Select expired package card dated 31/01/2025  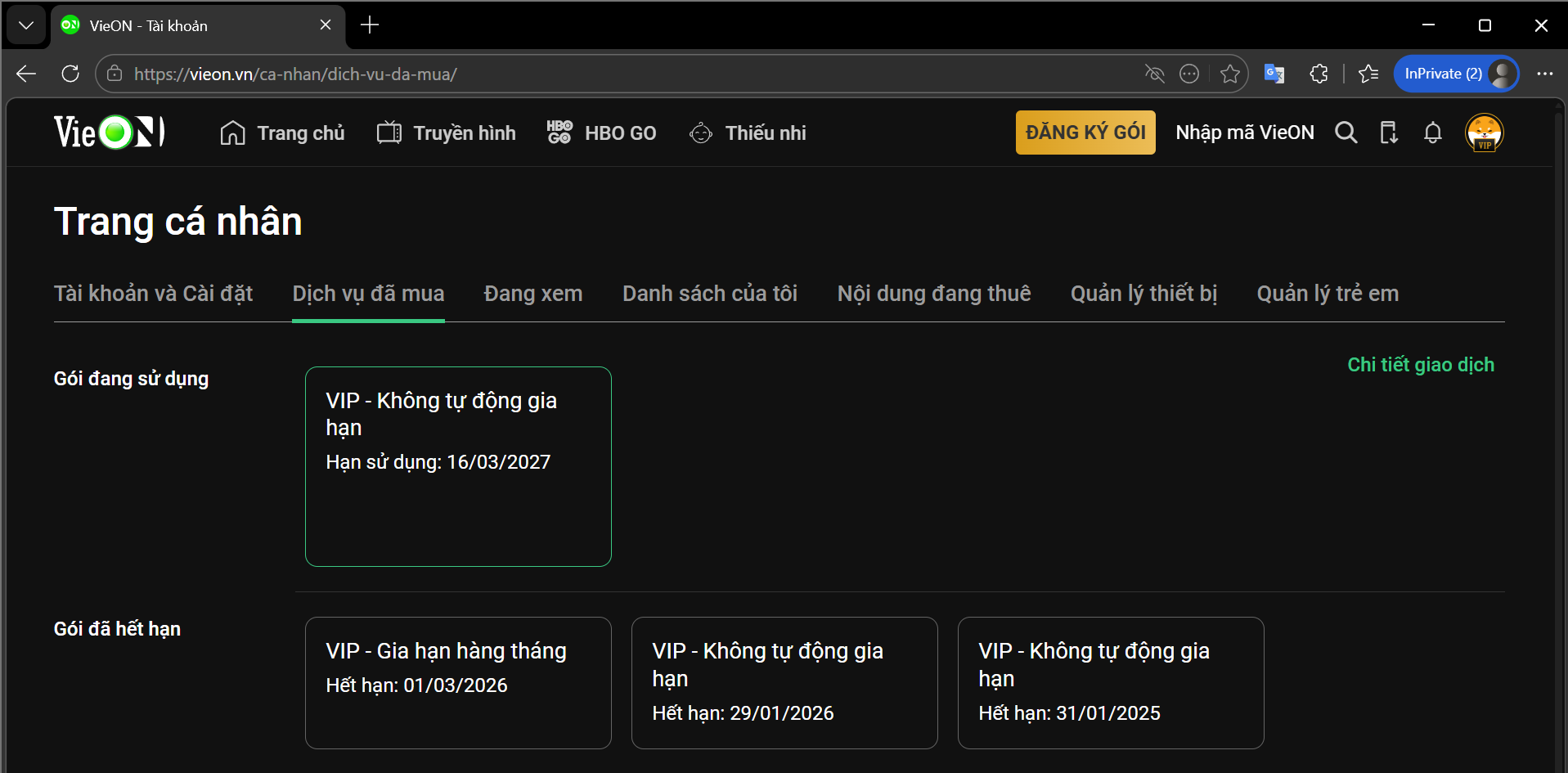(1111, 683)
